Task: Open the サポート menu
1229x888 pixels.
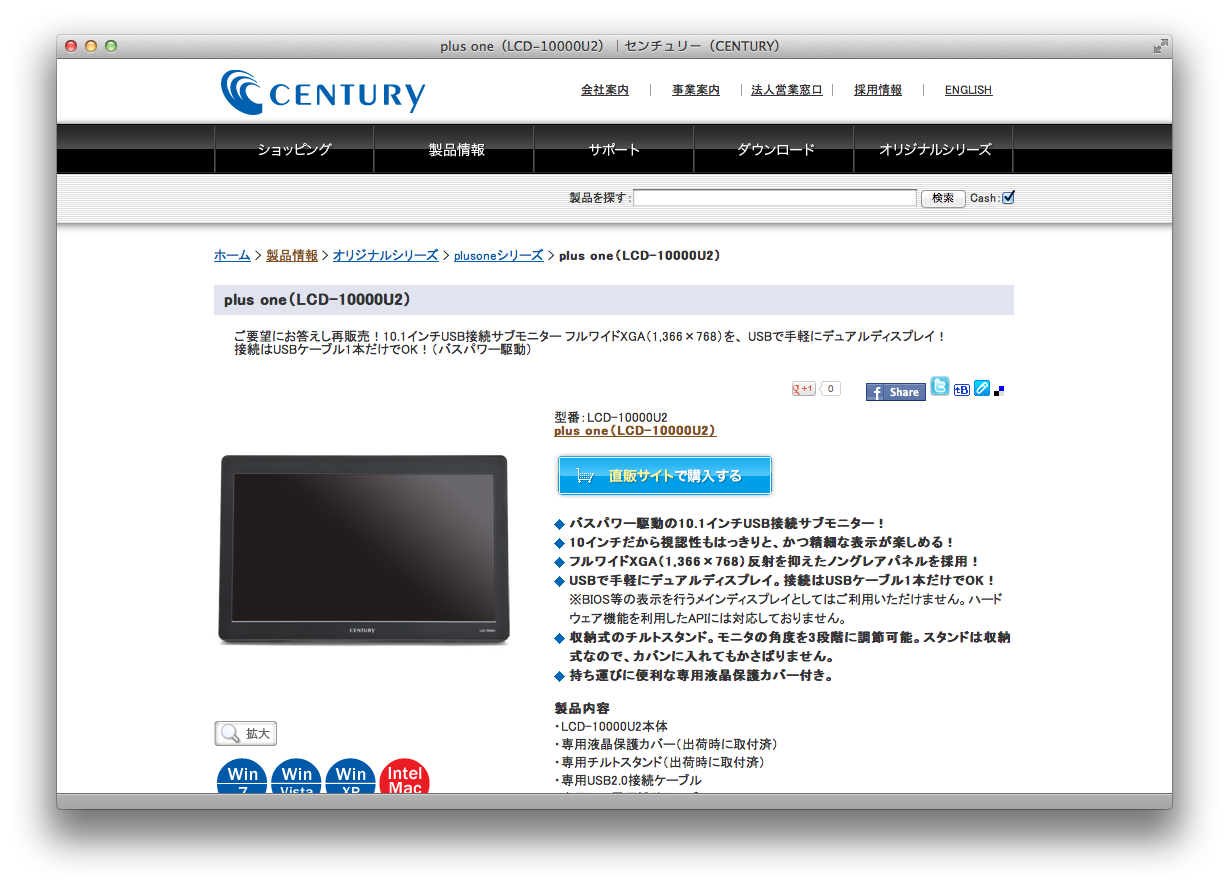Action: (614, 150)
